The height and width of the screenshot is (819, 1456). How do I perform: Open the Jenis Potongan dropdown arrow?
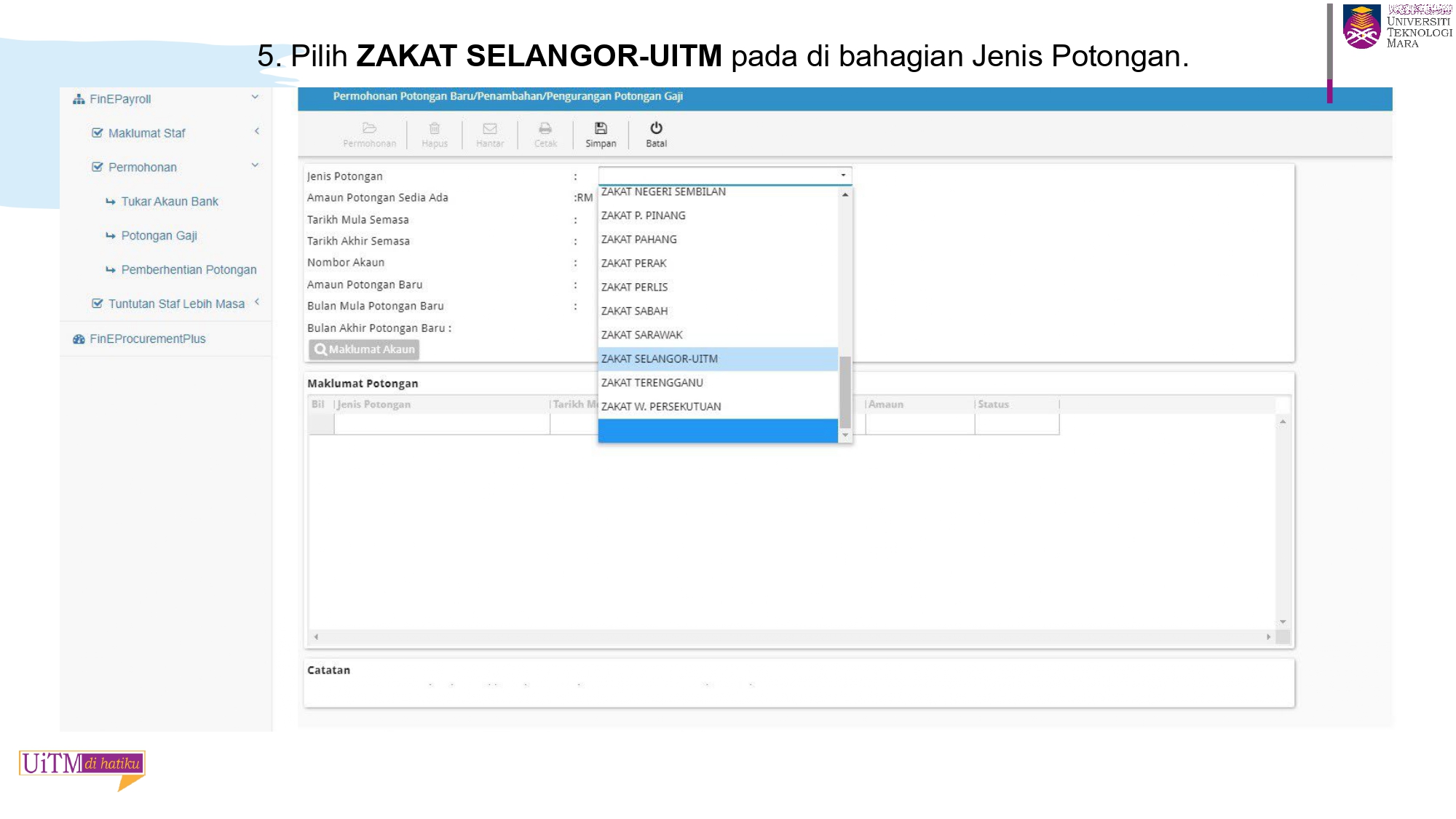click(x=843, y=175)
